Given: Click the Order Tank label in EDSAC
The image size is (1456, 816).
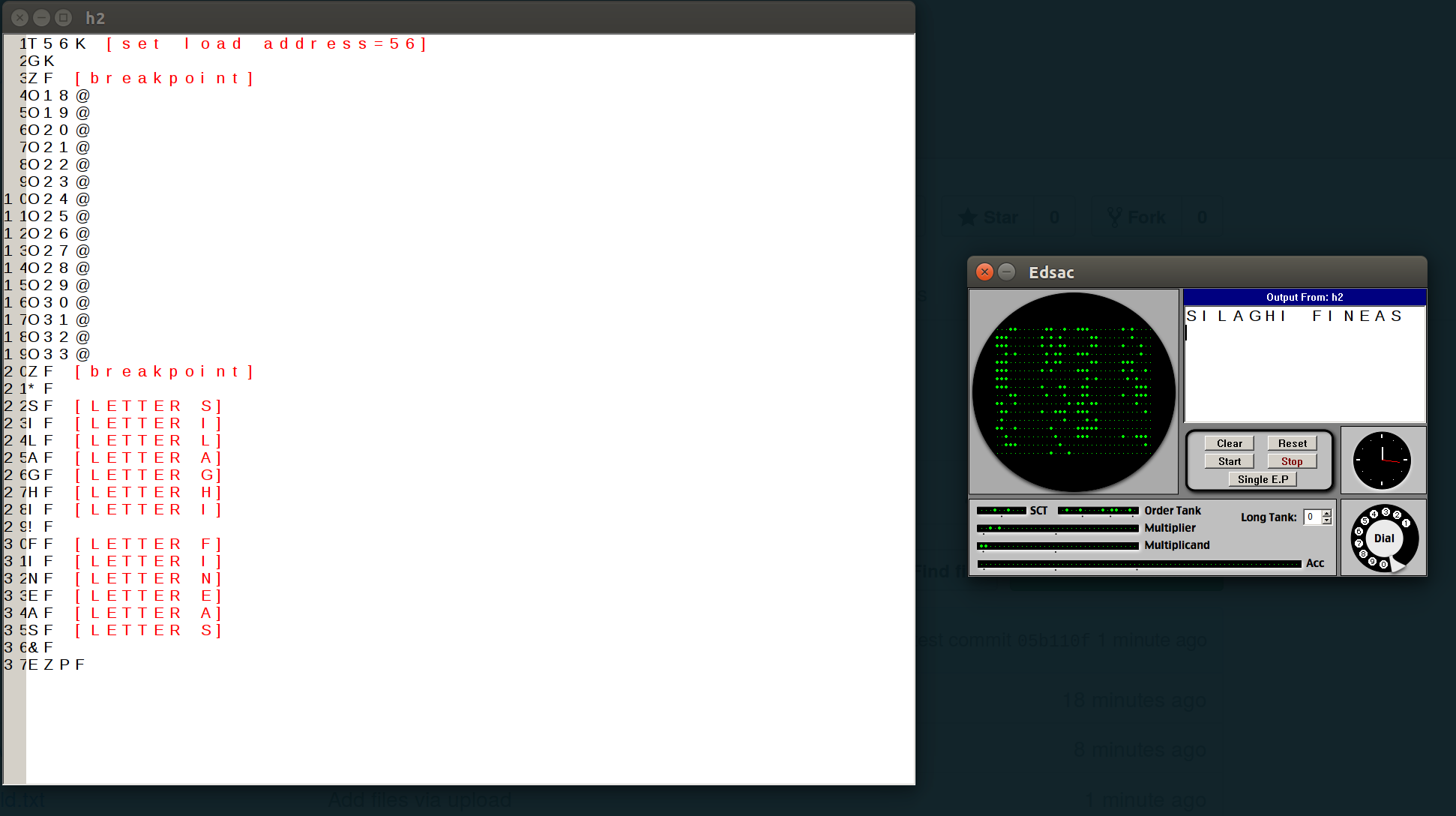Looking at the screenshot, I should (x=1171, y=511).
